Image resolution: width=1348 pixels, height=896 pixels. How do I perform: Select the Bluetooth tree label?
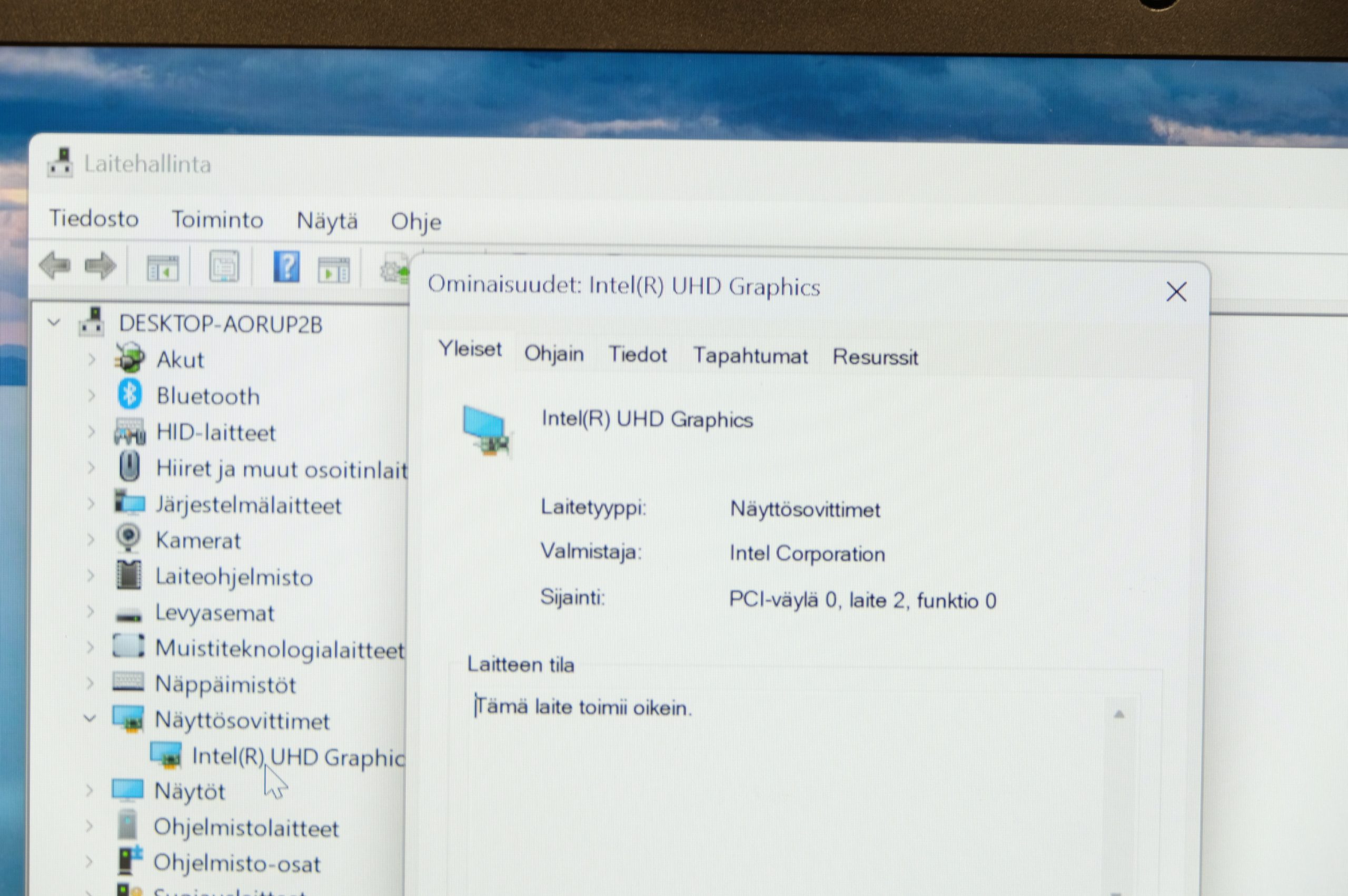coord(209,396)
